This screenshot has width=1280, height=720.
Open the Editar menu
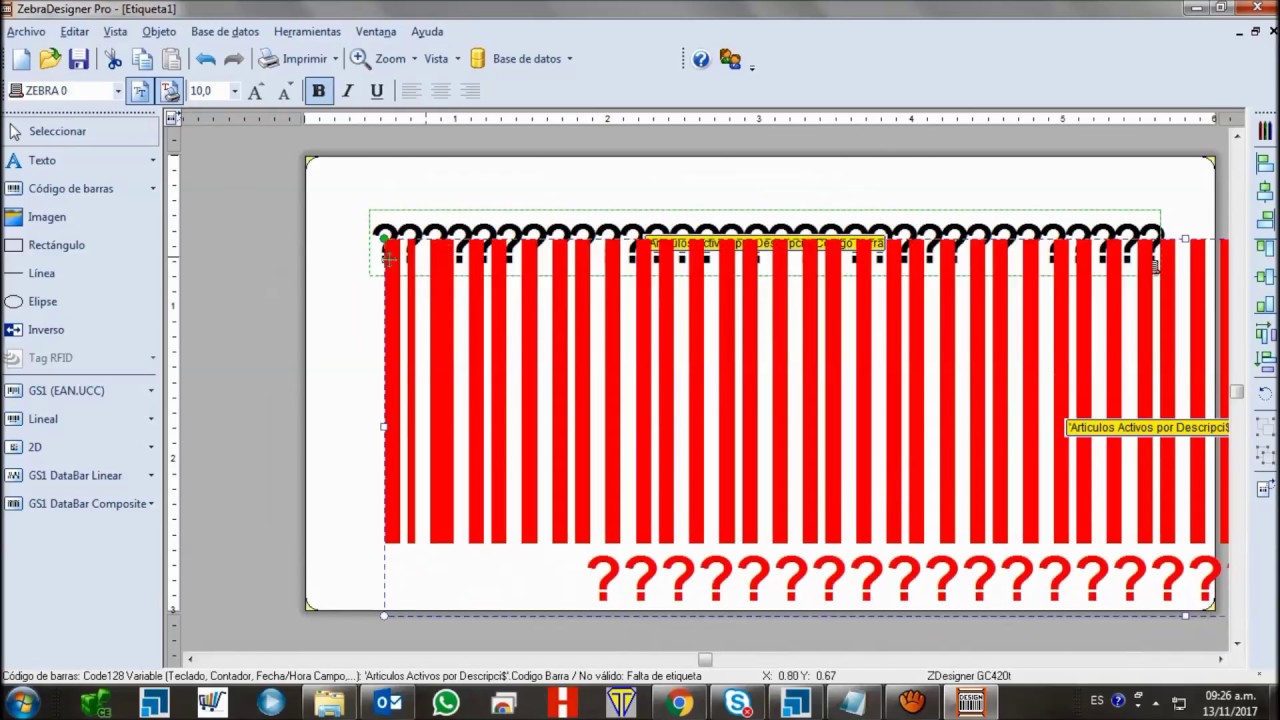(74, 32)
